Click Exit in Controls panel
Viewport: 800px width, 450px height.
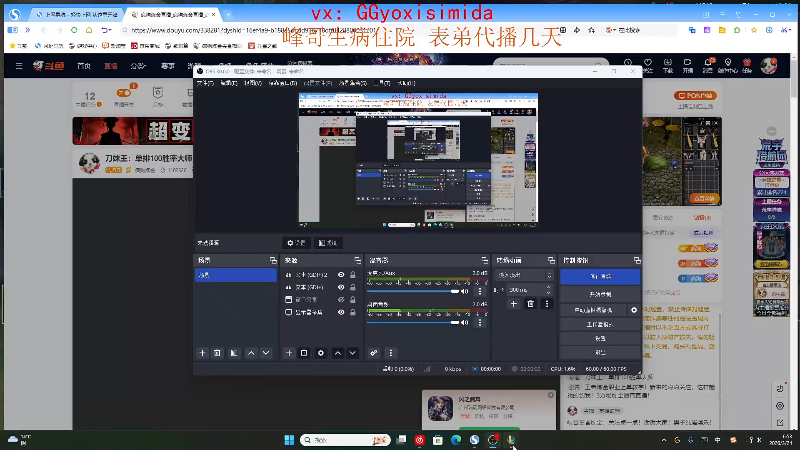click(x=600, y=352)
